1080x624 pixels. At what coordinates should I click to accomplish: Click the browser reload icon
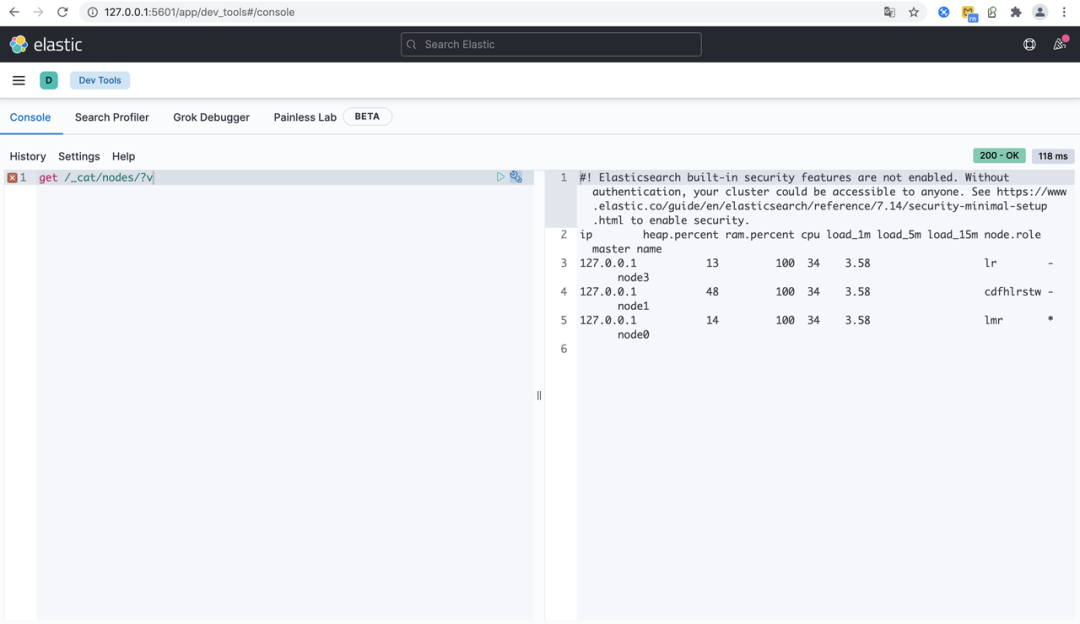pos(63,12)
